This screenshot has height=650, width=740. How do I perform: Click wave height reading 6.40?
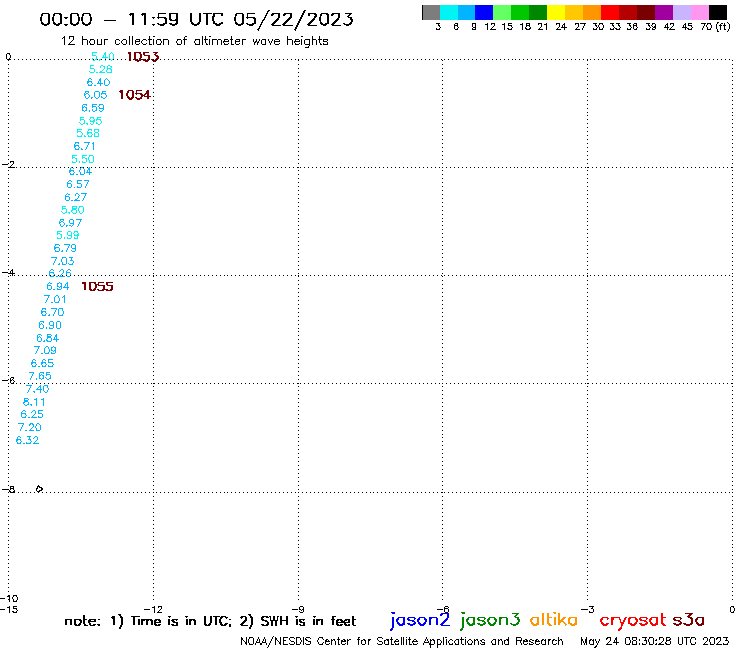click(x=98, y=82)
